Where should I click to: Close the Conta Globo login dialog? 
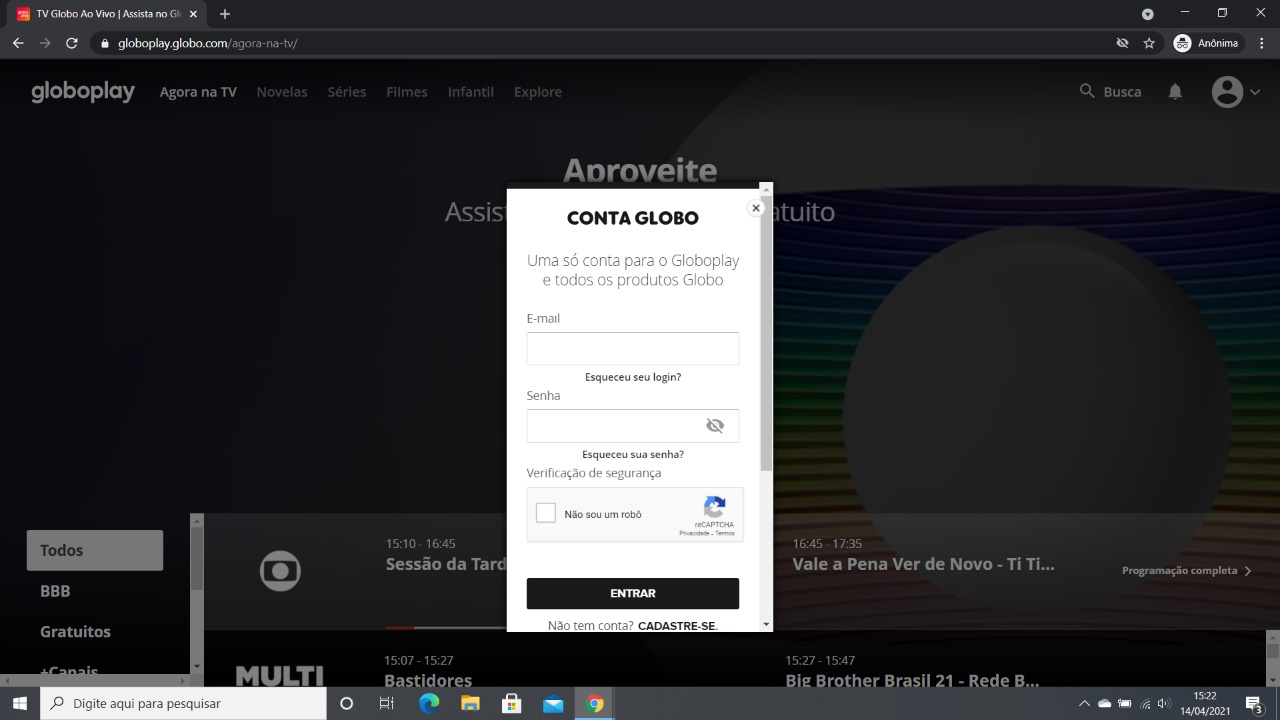point(756,208)
